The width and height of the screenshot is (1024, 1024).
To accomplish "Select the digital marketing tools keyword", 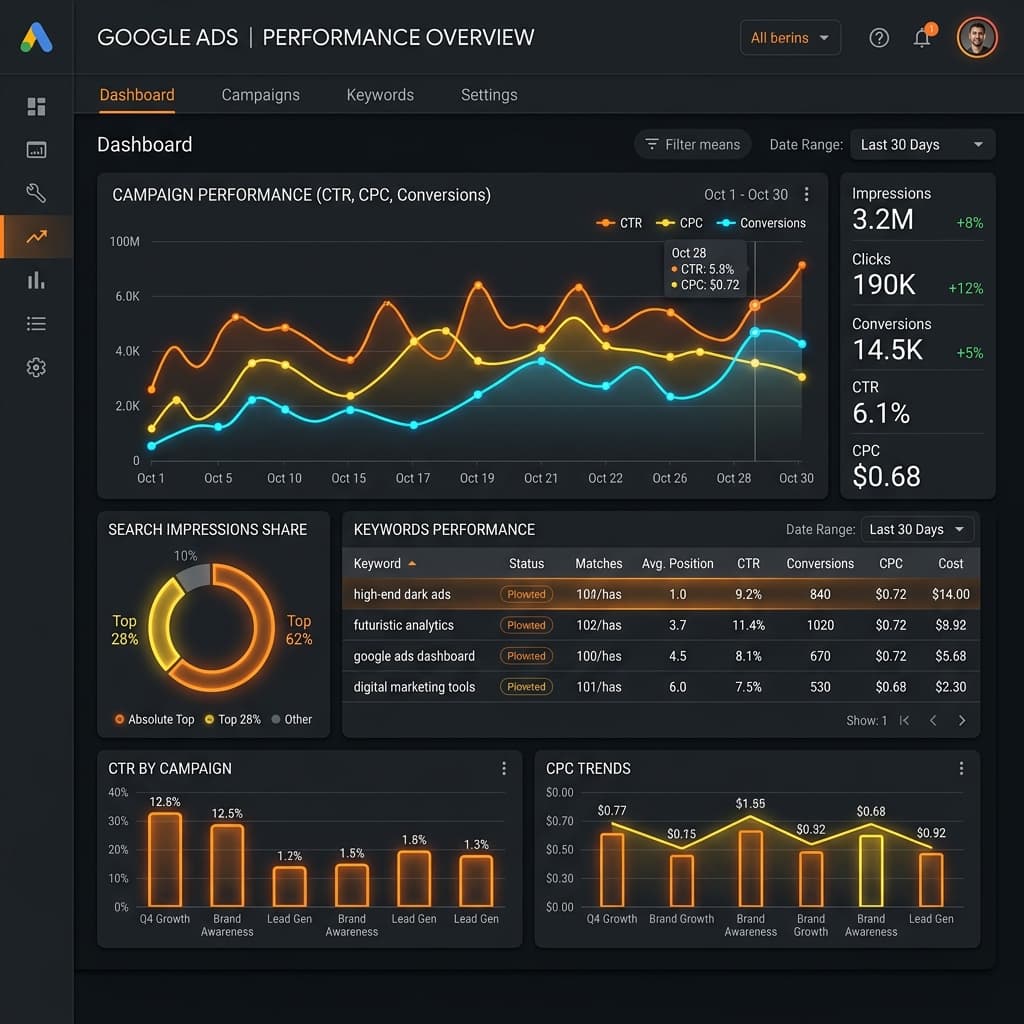I will 414,686.
